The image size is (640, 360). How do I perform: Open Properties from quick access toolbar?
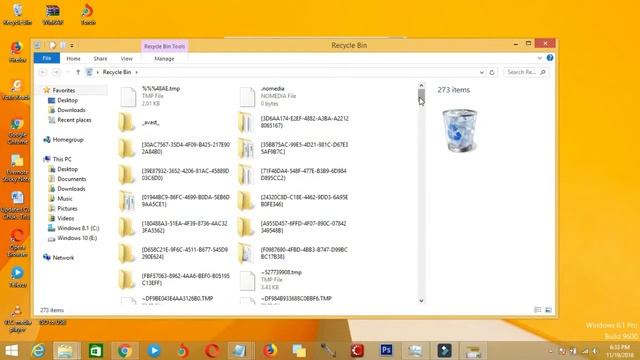click(52, 45)
